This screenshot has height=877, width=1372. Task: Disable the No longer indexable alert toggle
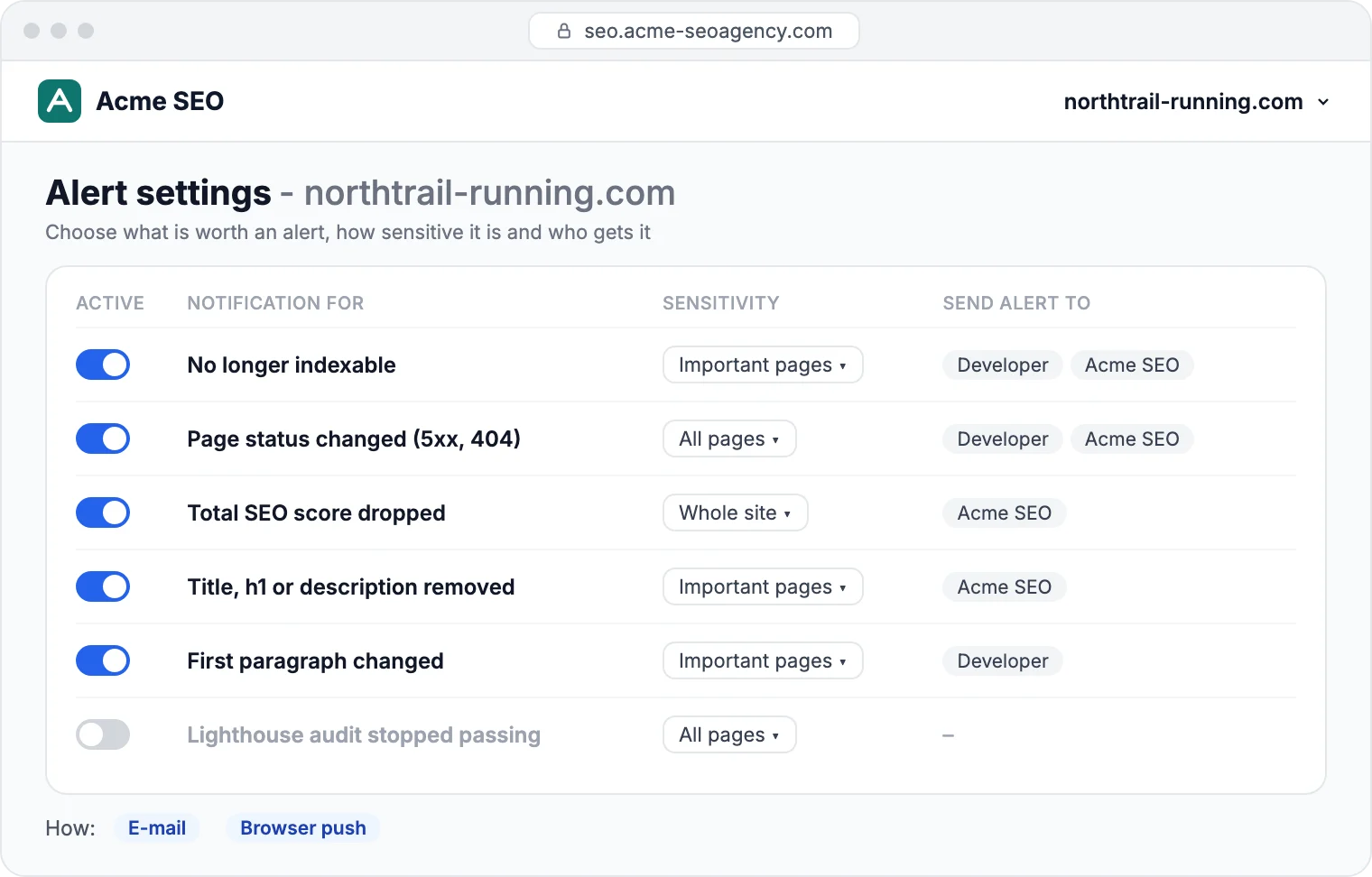103,365
